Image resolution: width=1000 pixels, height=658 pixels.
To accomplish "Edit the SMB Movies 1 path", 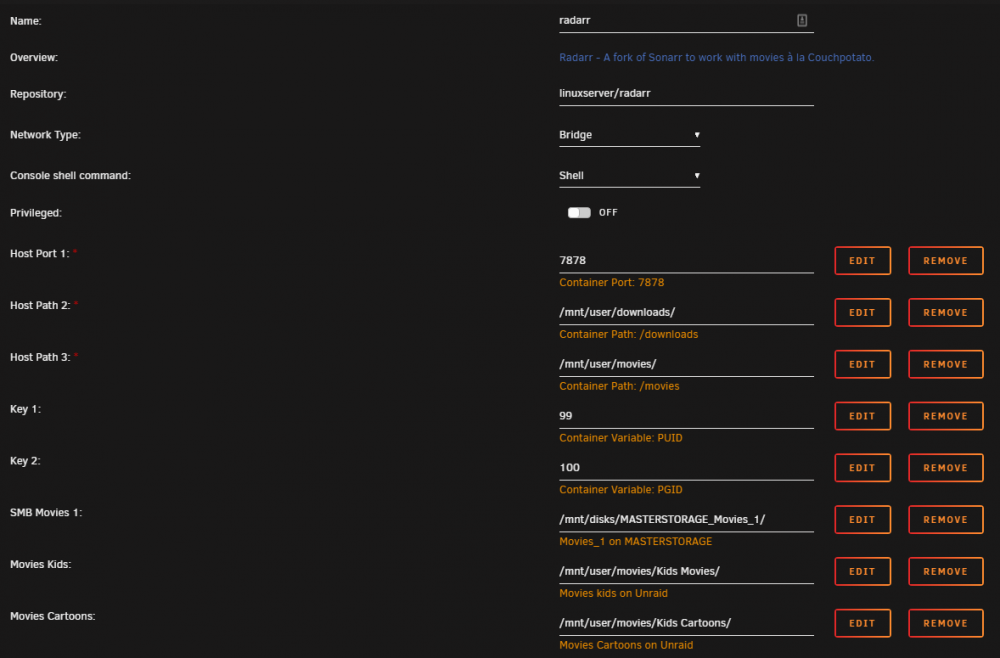I will [862, 520].
